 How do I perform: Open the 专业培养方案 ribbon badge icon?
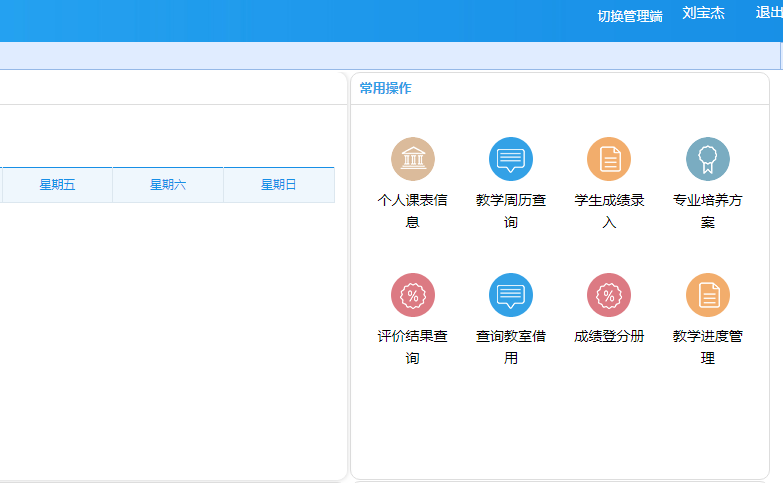(x=708, y=159)
